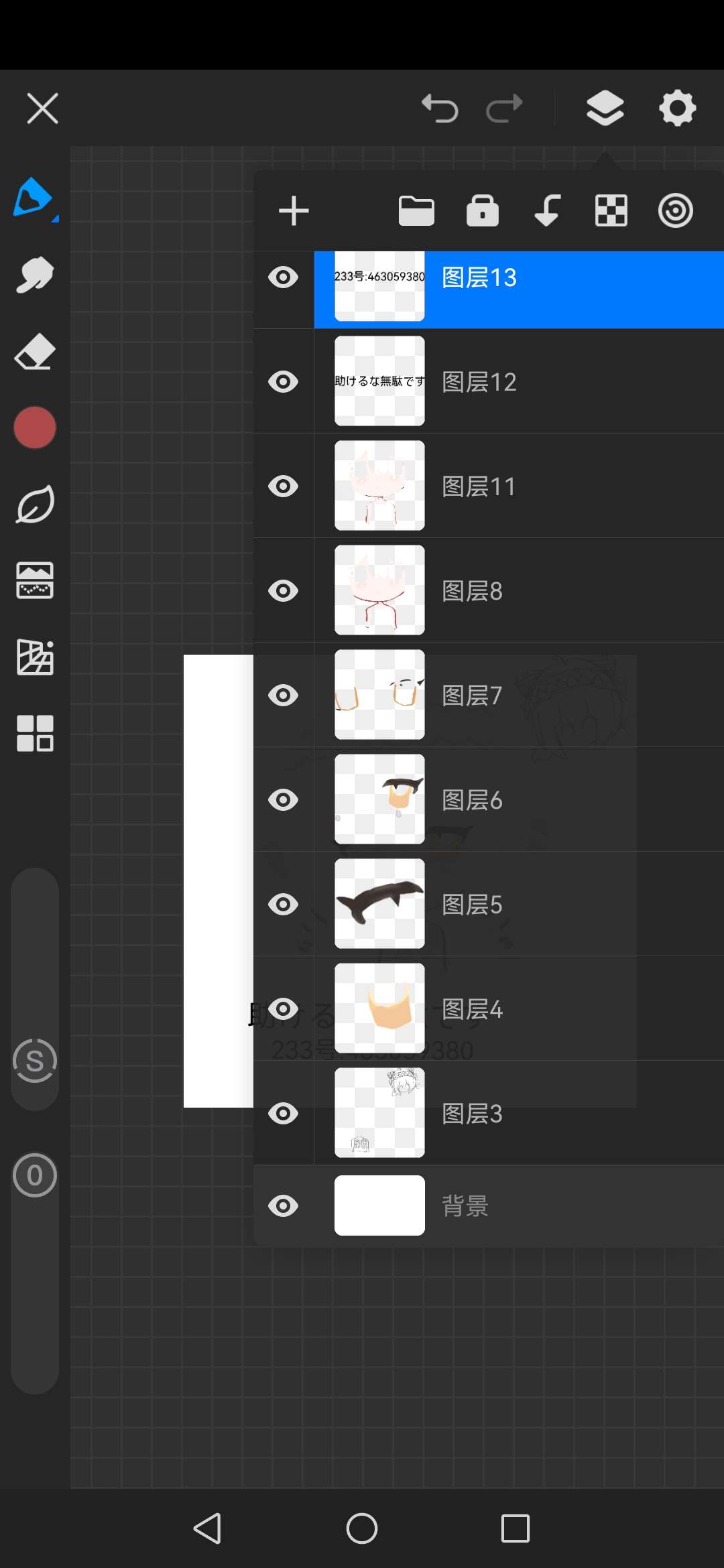This screenshot has height=1568, width=724.
Task: Toggle alpha lock checkerboard icon
Action: click(611, 211)
